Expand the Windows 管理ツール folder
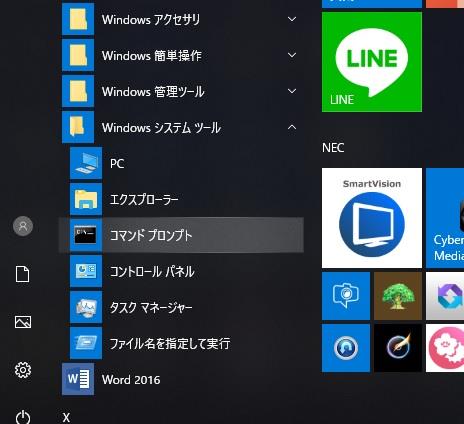464x424 pixels. 181,91
